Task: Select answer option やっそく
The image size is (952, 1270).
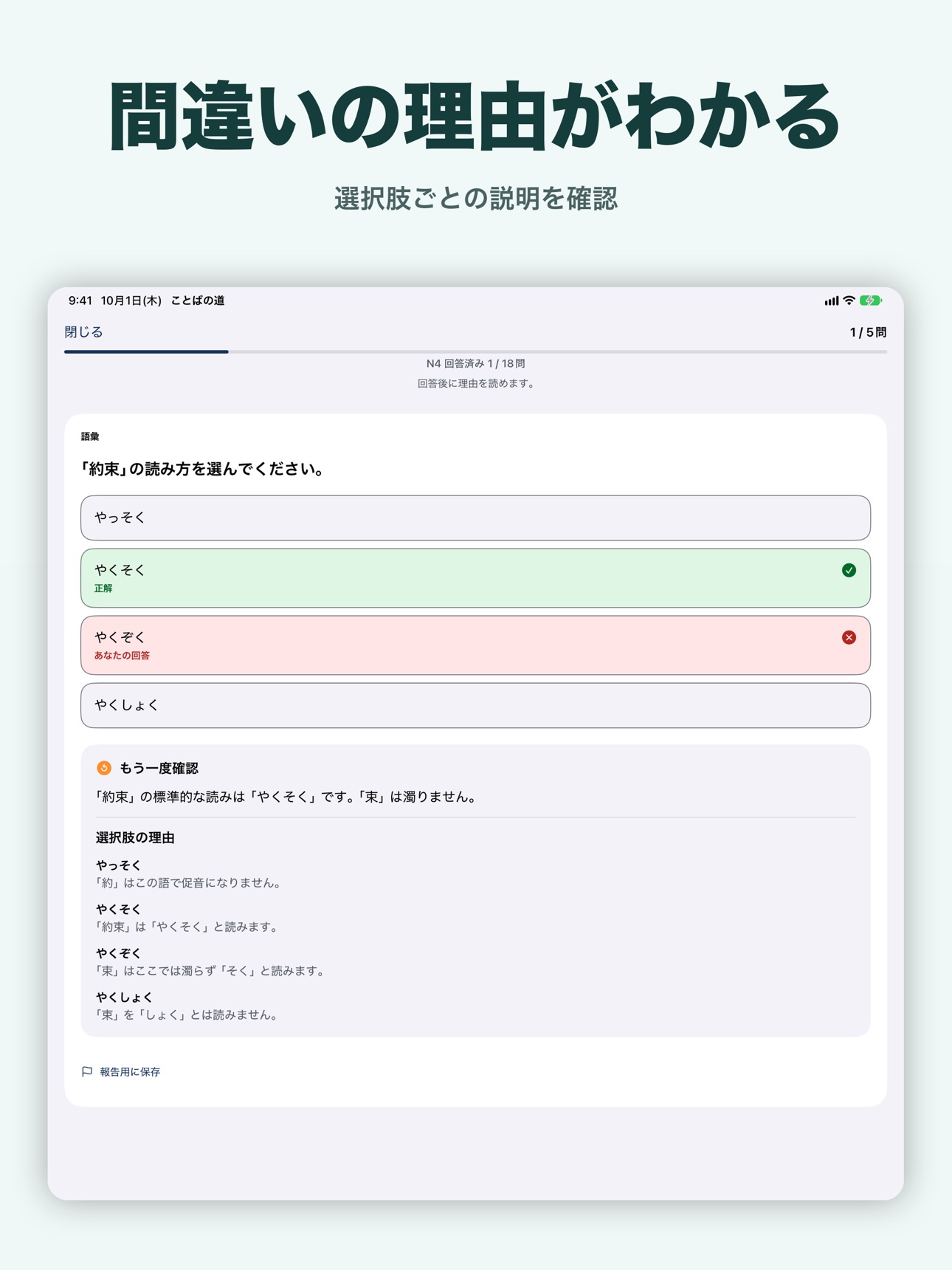Action: click(x=475, y=518)
